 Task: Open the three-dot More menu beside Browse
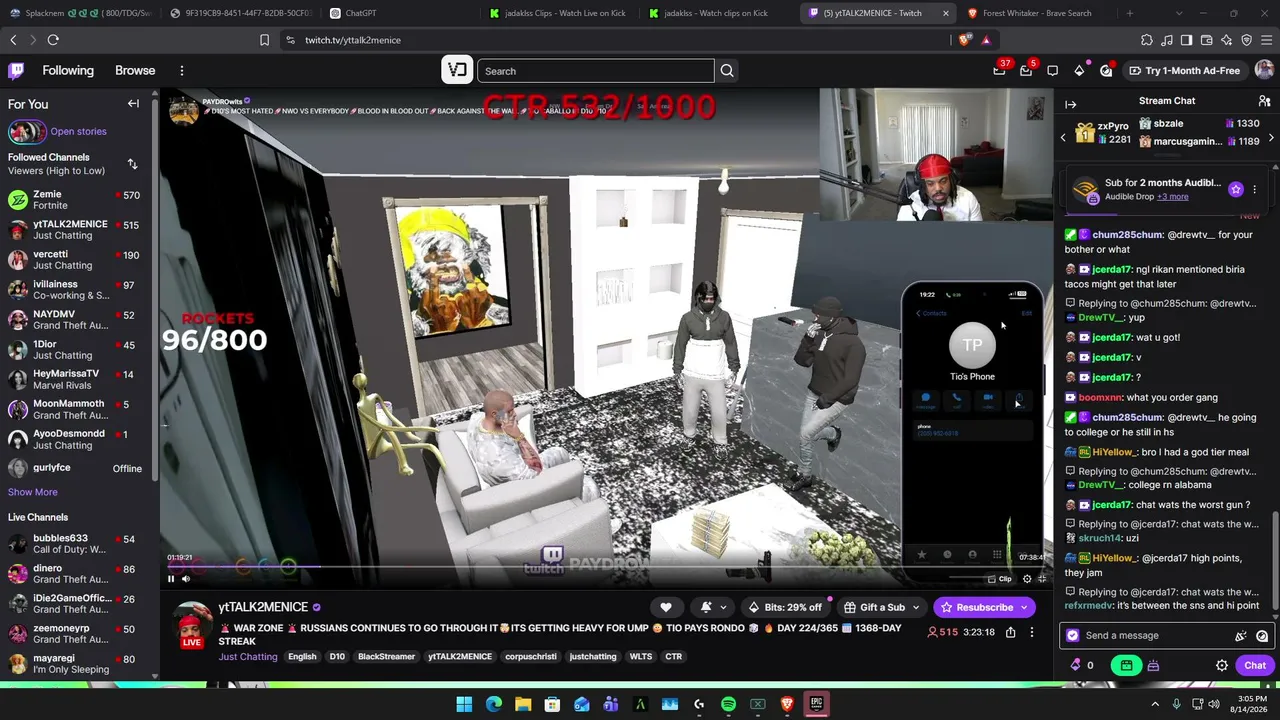182,71
